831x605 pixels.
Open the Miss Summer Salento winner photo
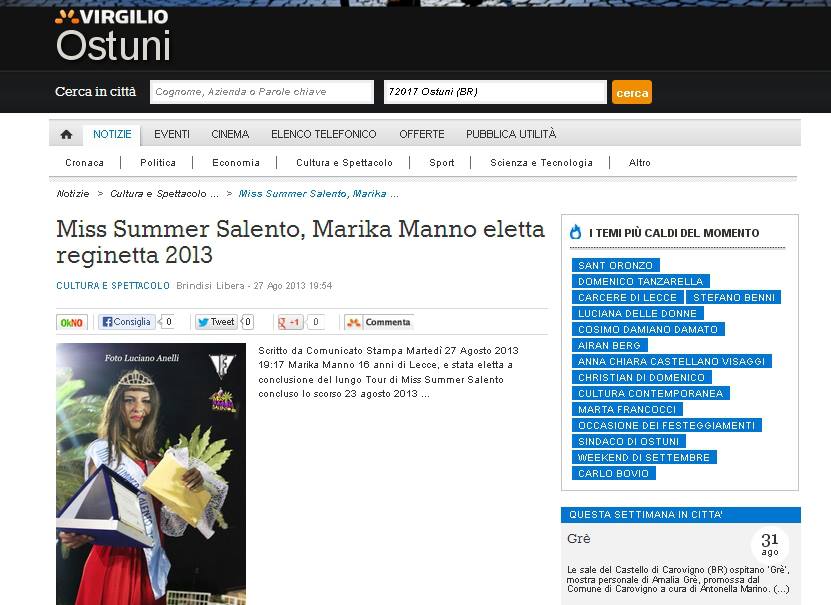tap(151, 474)
